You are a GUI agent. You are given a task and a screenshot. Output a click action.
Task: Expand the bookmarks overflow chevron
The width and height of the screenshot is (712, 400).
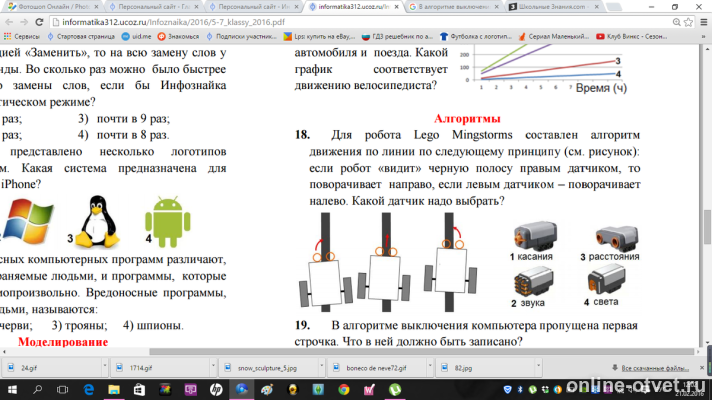tap(703, 36)
